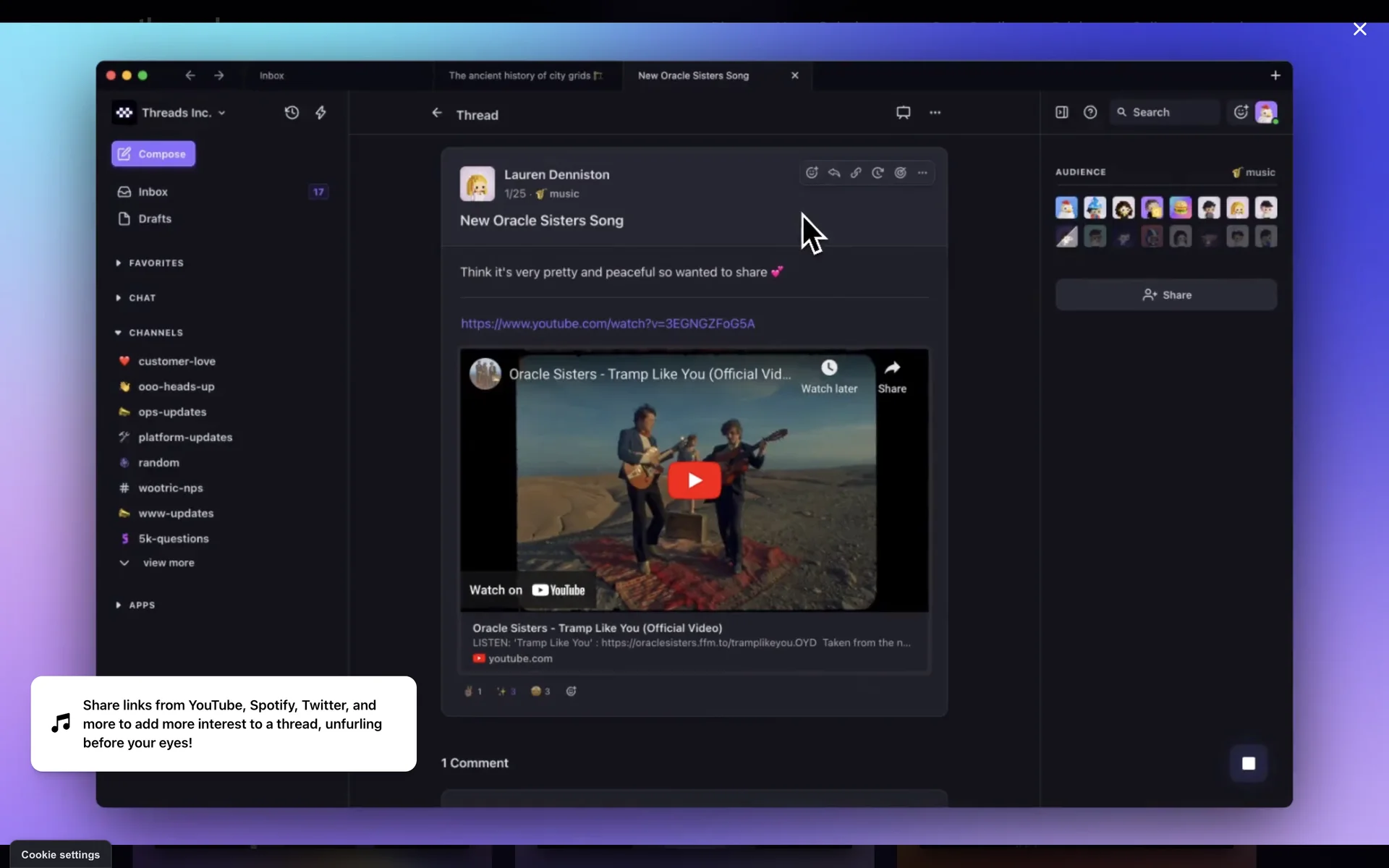Switch to the Inbox tab
The height and width of the screenshot is (868, 1389).
(x=272, y=76)
